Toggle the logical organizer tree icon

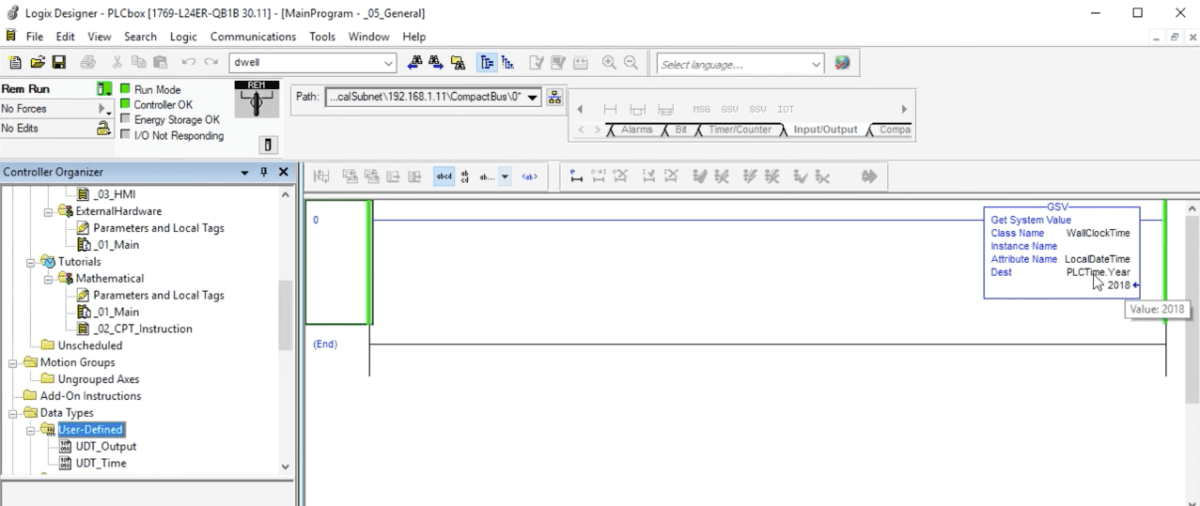[508, 63]
